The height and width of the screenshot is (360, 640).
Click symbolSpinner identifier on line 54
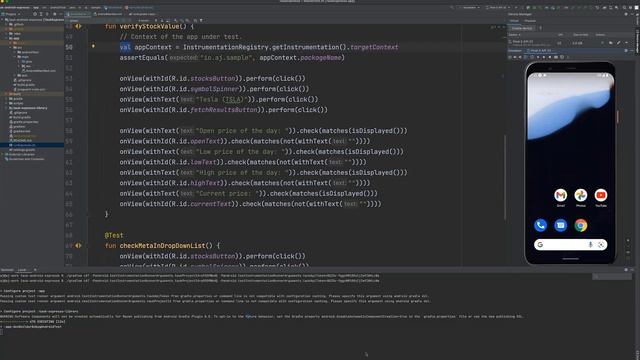tap(215, 89)
